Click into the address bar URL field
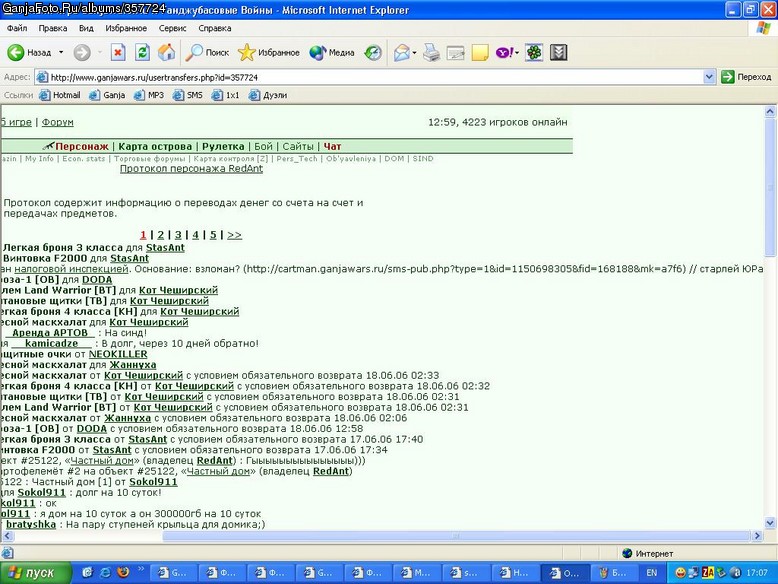The height and width of the screenshot is (584, 778). point(370,77)
